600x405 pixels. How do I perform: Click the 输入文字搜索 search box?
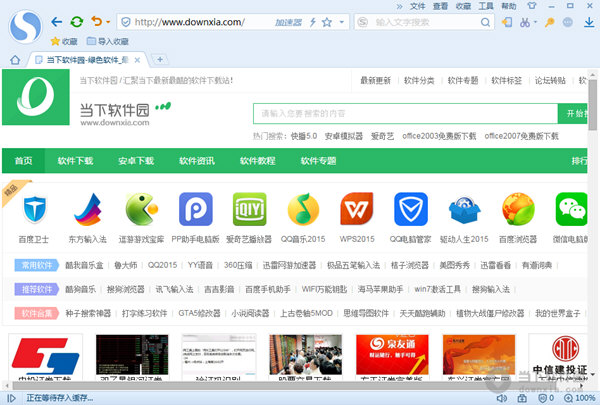tap(423, 22)
